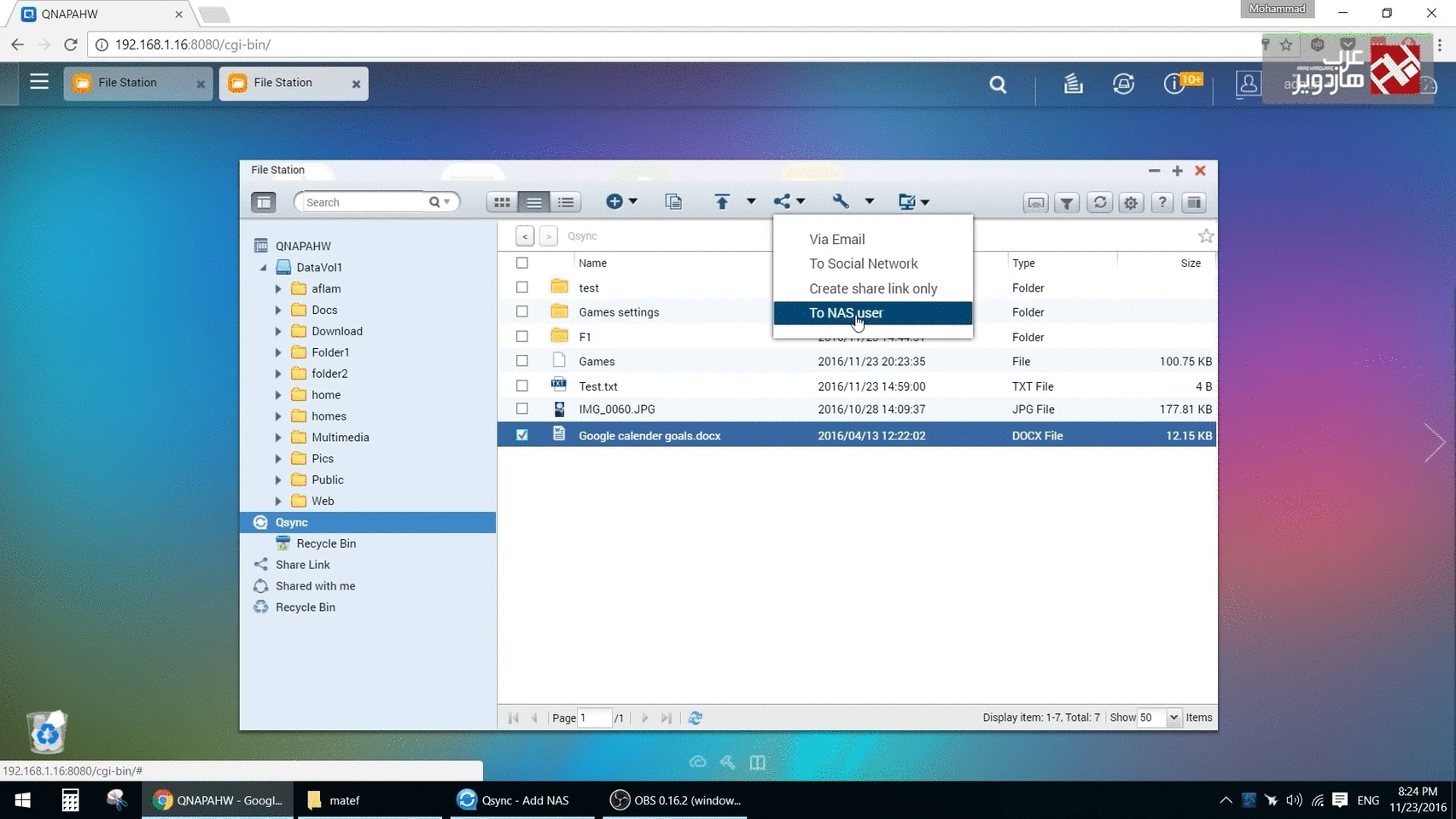This screenshot has height=819, width=1456.
Task: Open File Station settings gear
Action: point(1131,202)
